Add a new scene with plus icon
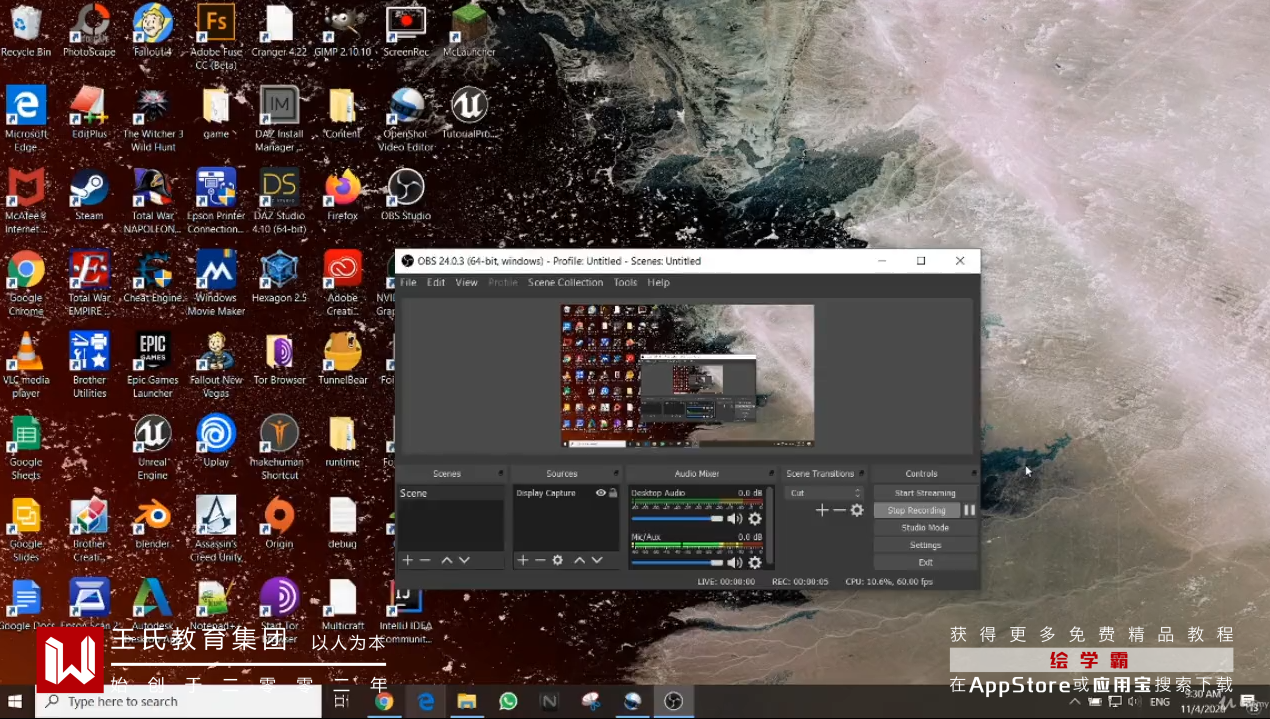The width and height of the screenshot is (1270, 719). [x=407, y=560]
